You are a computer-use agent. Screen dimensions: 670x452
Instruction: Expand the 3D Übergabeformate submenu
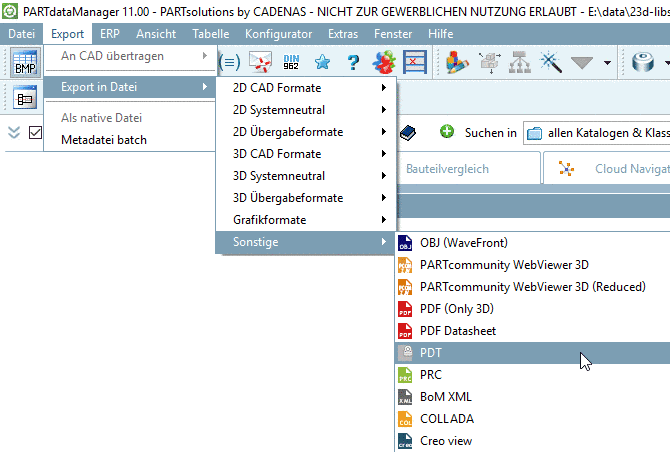(x=306, y=198)
